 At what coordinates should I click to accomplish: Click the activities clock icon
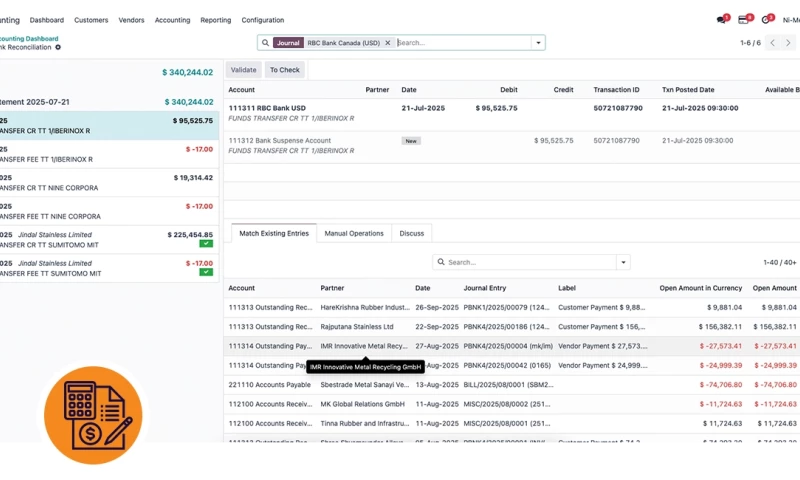pyautogui.click(x=765, y=20)
